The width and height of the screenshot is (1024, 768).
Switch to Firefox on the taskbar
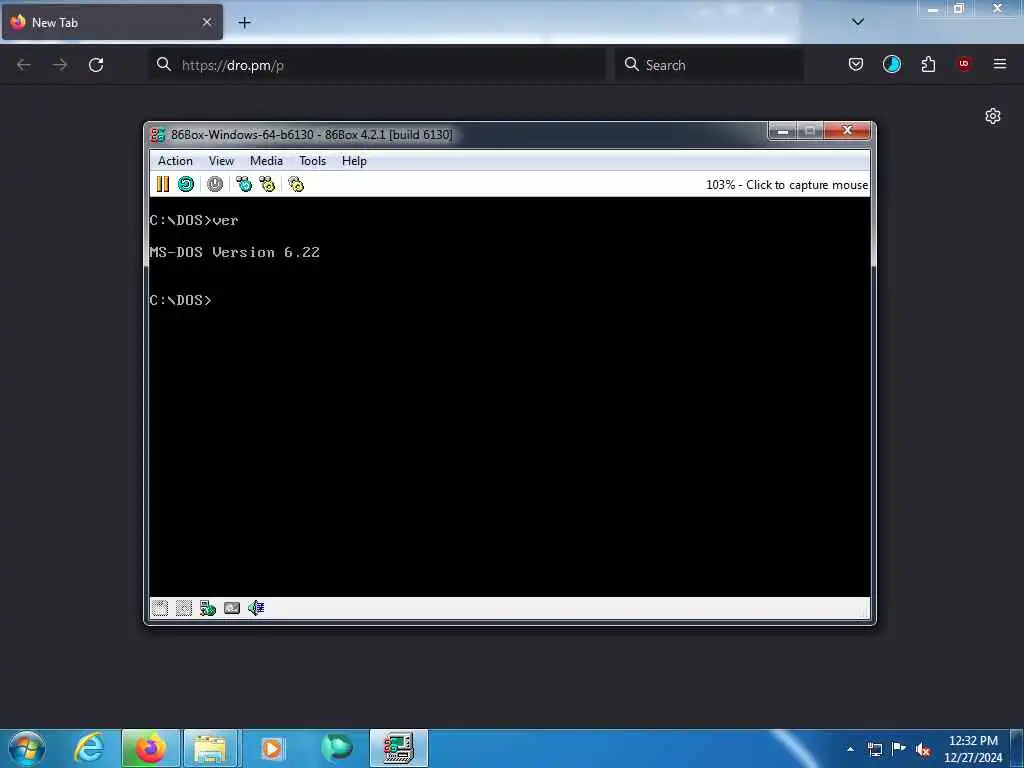tap(150, 748)
